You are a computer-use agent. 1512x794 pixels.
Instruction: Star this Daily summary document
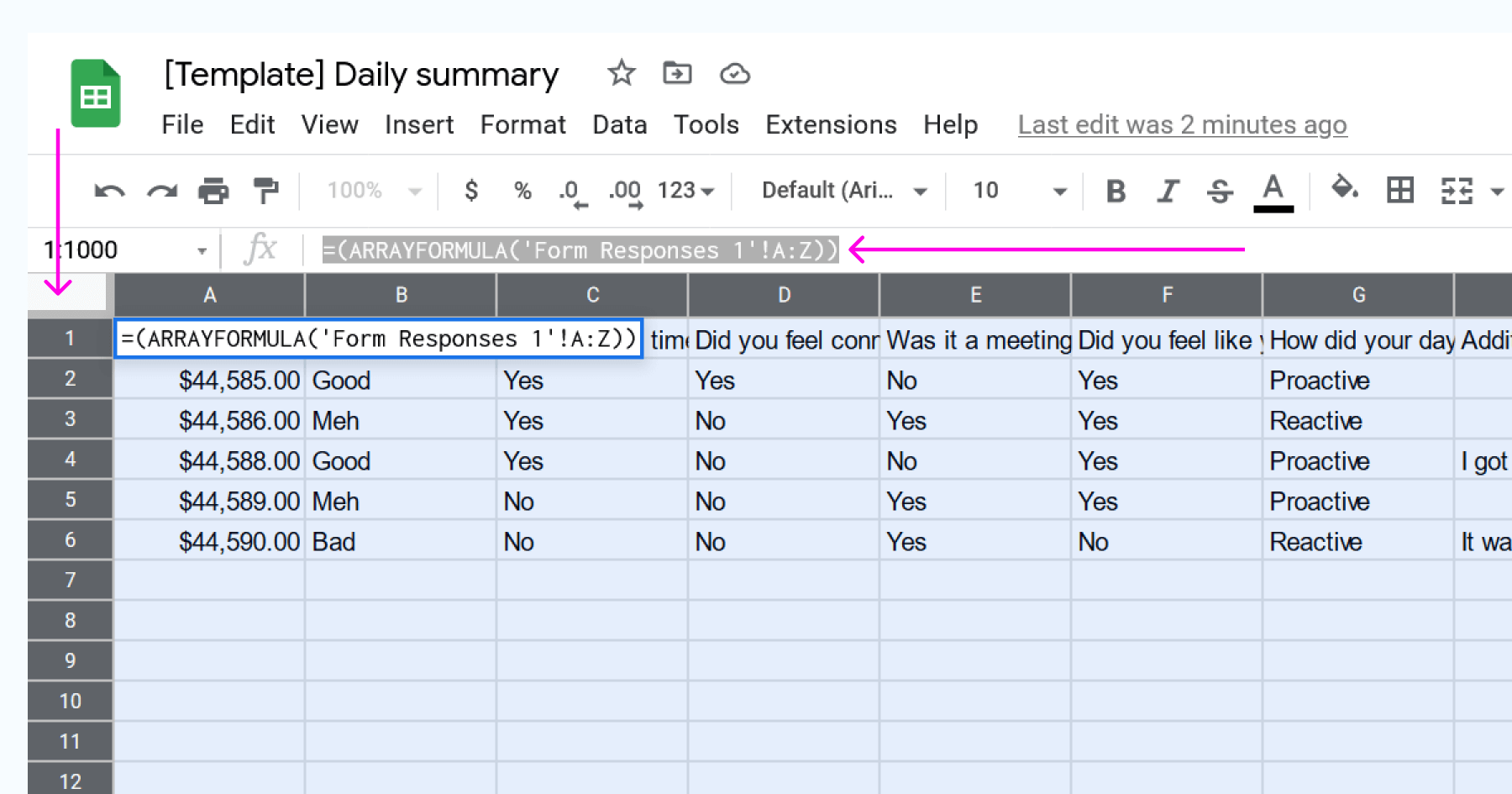pos(622,74)
